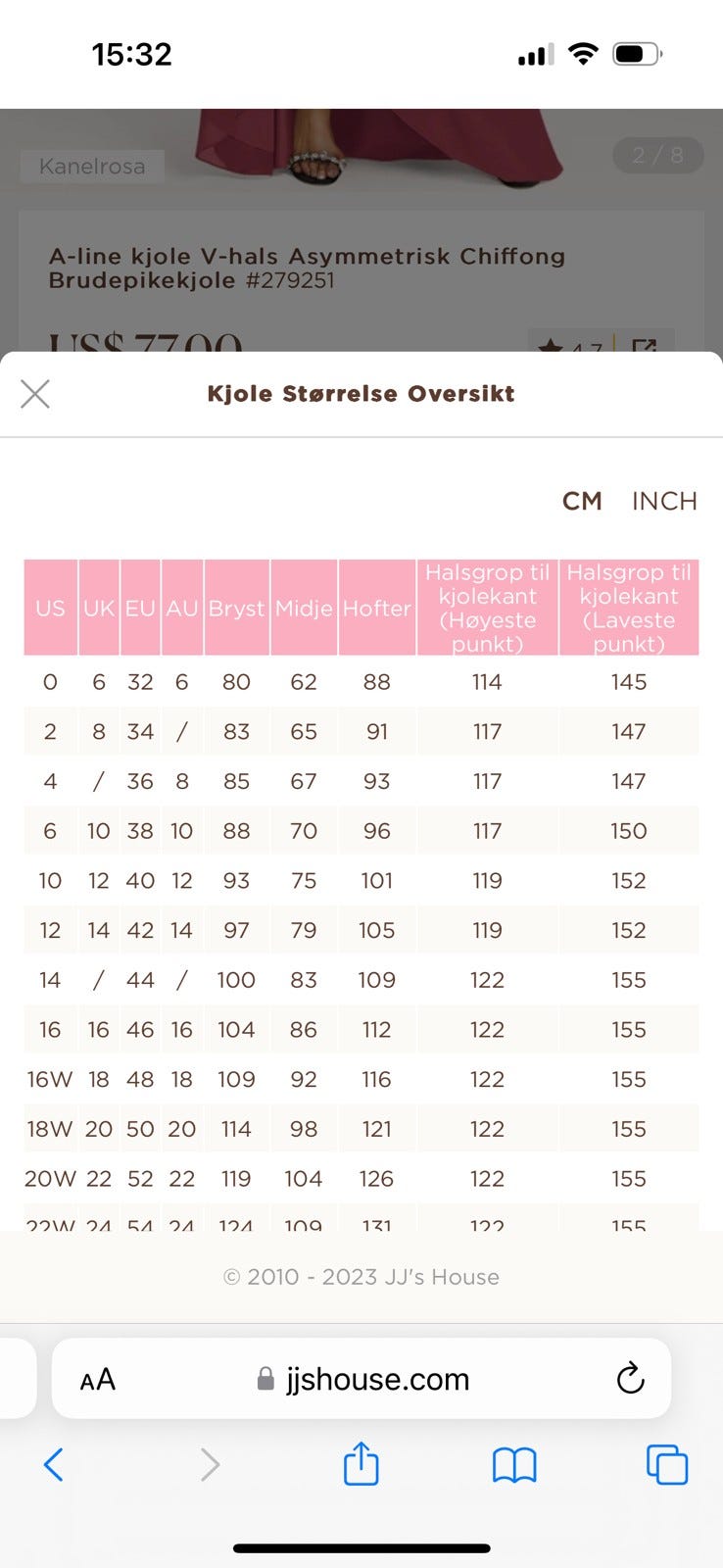Open the share/external link icon near rating
The height and width of the screenshot is (1568, 723).
pos(645,346)
